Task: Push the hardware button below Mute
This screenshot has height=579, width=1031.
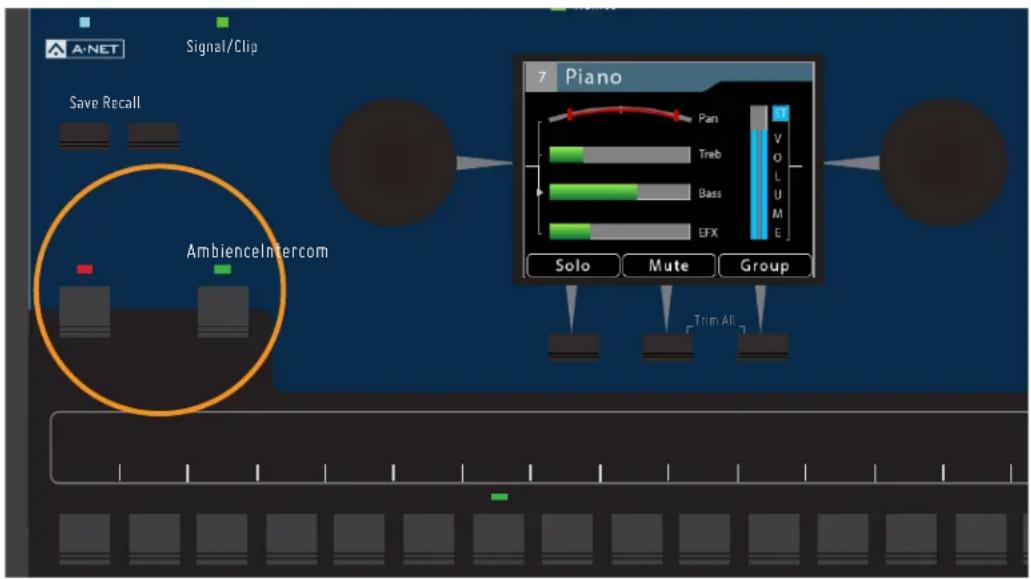Action: coord(667,346)
